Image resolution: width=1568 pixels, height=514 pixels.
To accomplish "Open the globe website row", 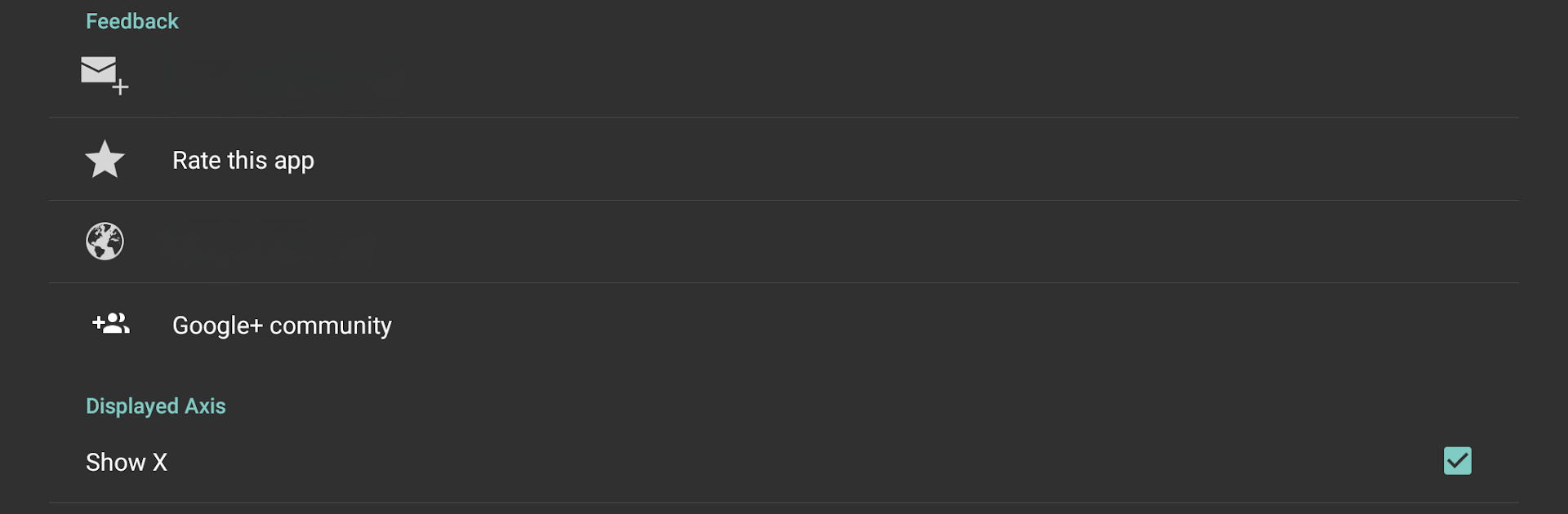I will coord(784,241).
